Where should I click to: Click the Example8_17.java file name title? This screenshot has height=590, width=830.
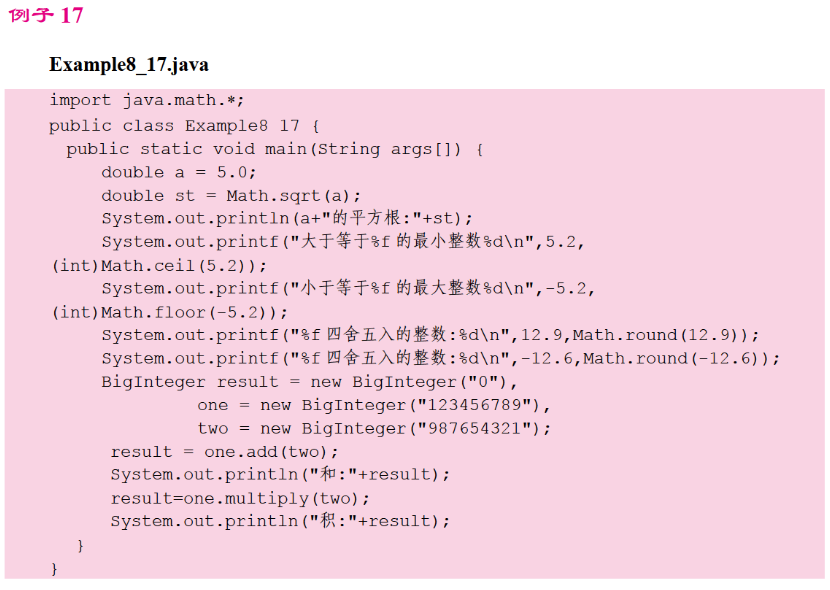tap(129, 65)
